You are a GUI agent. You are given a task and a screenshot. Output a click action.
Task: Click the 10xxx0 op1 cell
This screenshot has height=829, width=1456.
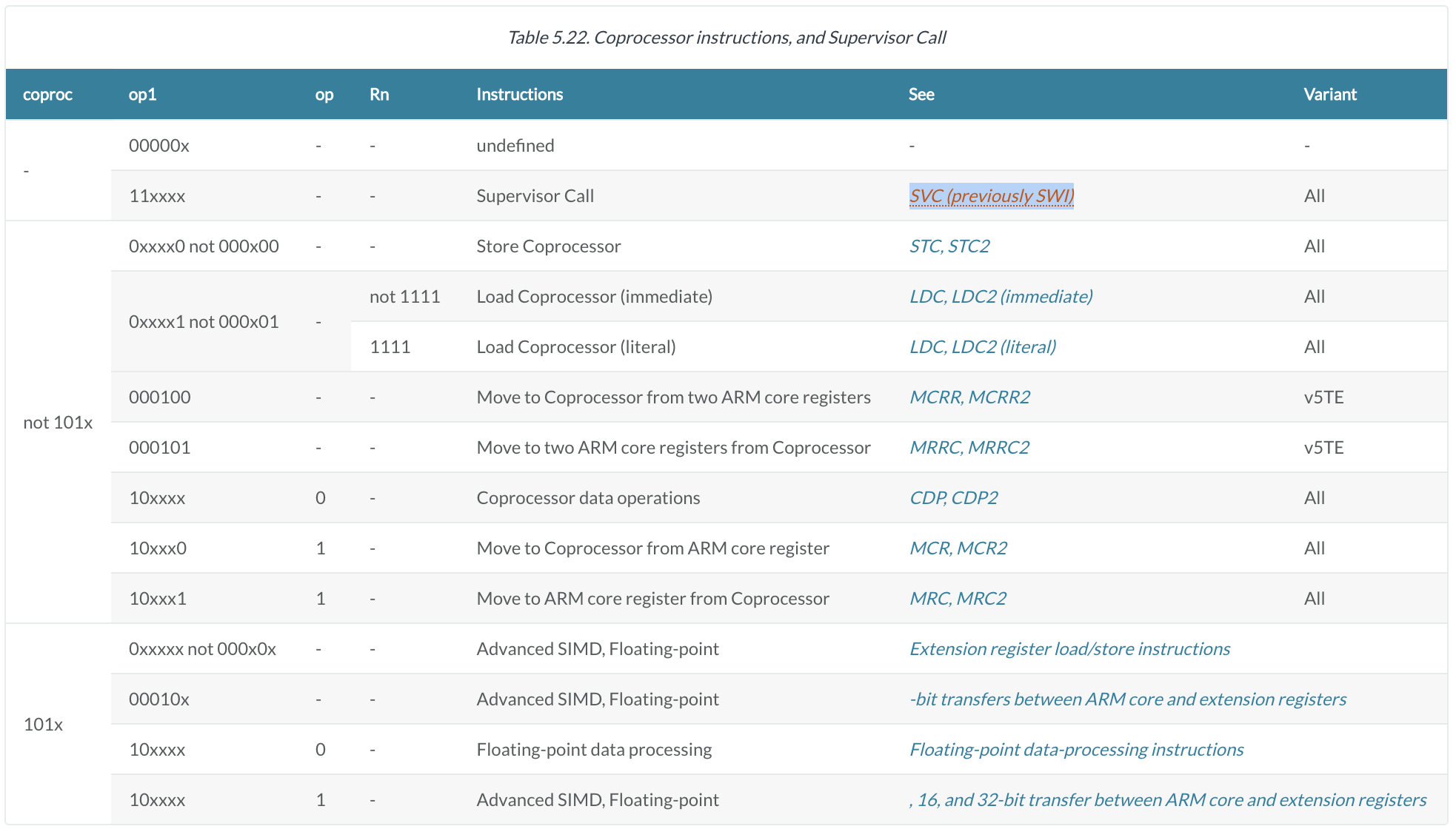coord(158,548)
